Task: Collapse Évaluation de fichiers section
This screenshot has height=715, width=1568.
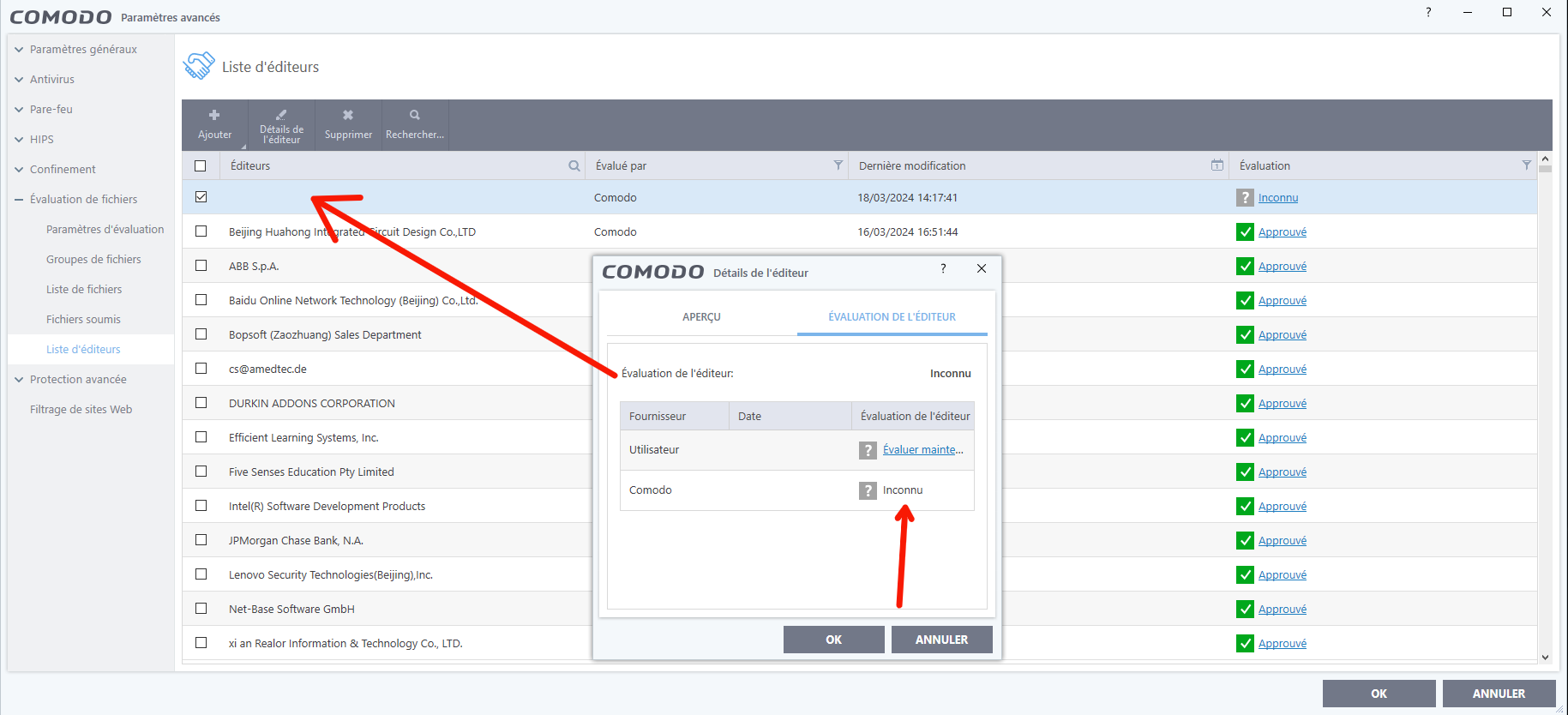Action: pyautogui.click(x=19, y=200)
